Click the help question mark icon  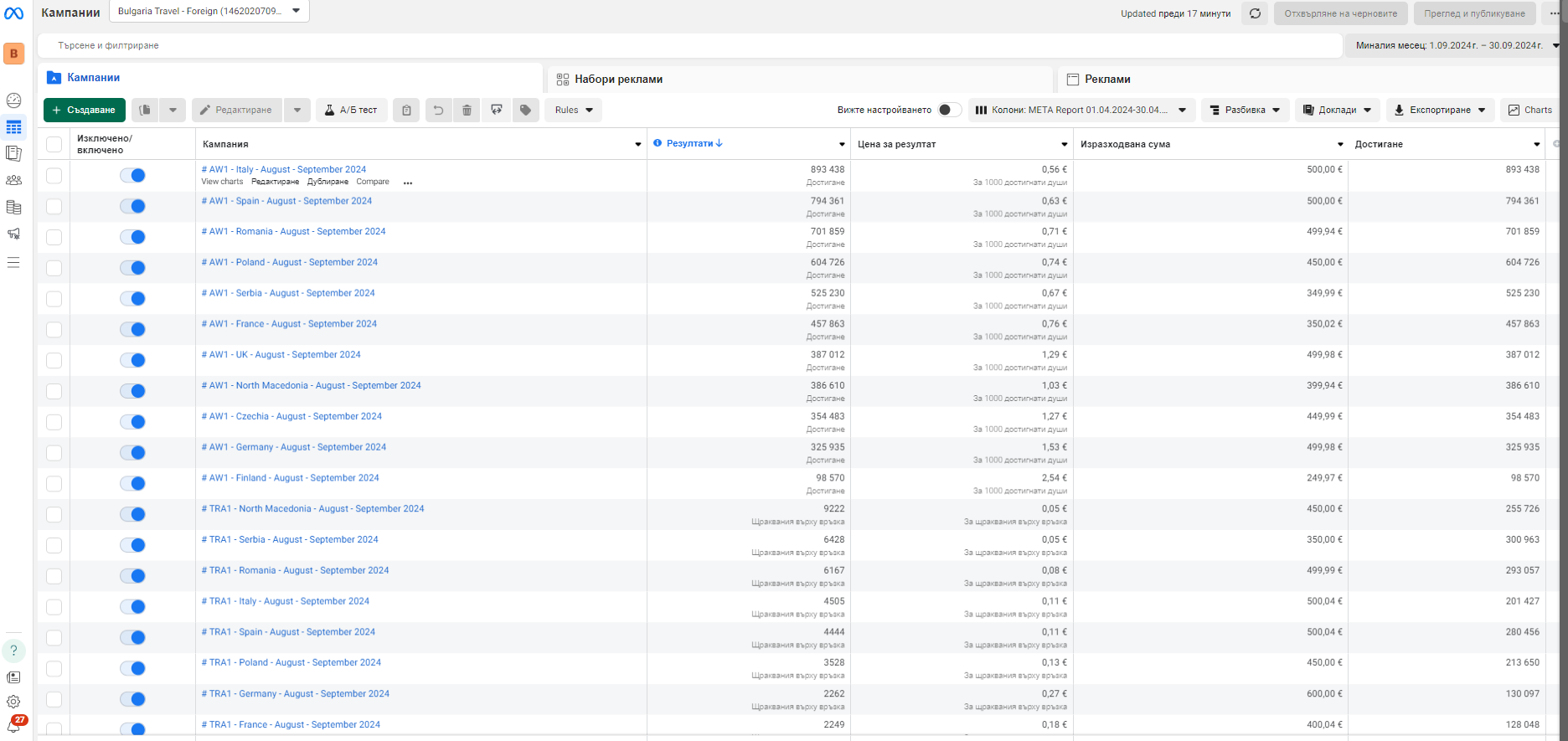coord(13,651)
